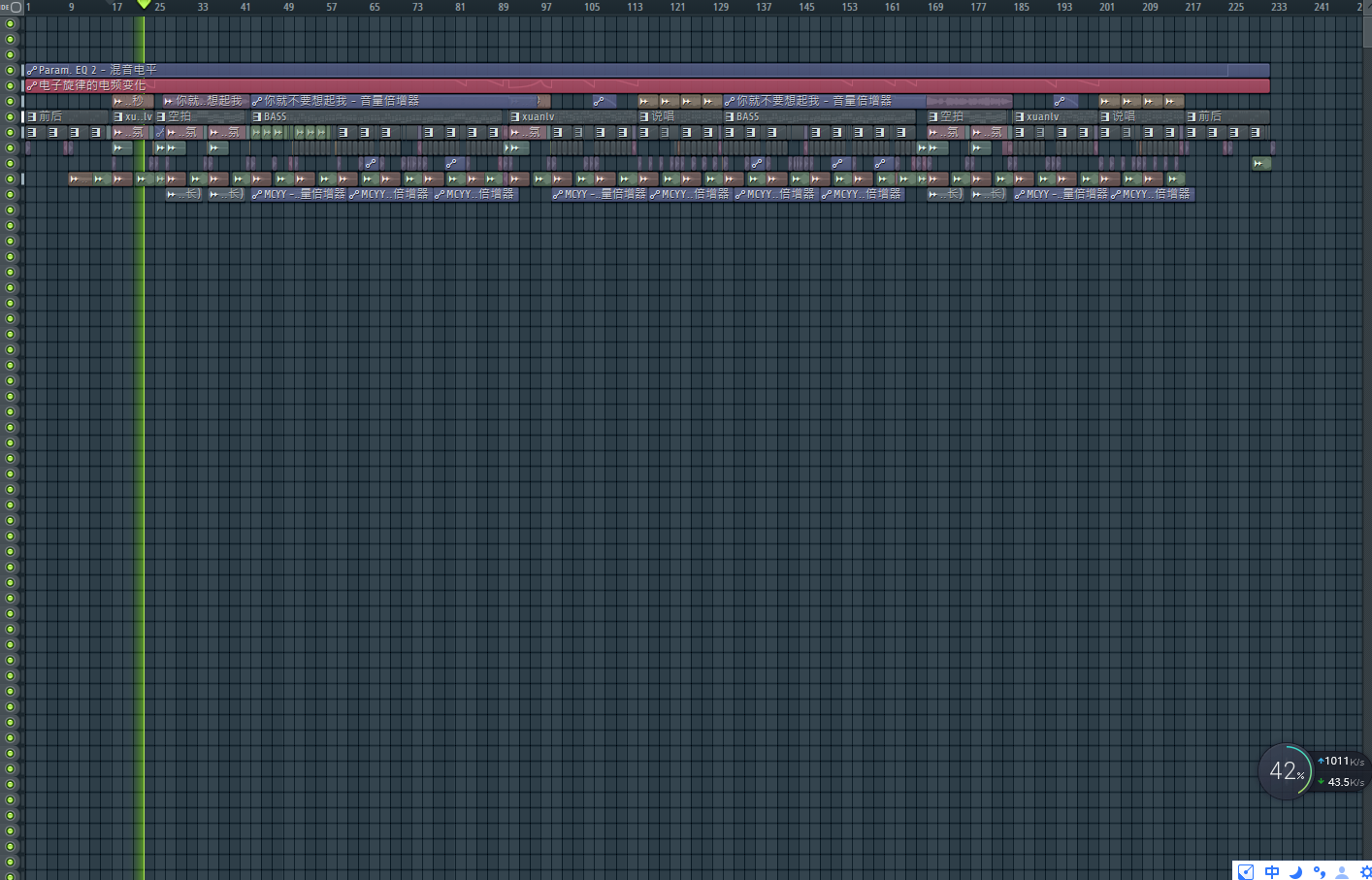Click the green playhead marker on the ruler
This screenshot has height=880, width=1372.
[x=144, y=5]
